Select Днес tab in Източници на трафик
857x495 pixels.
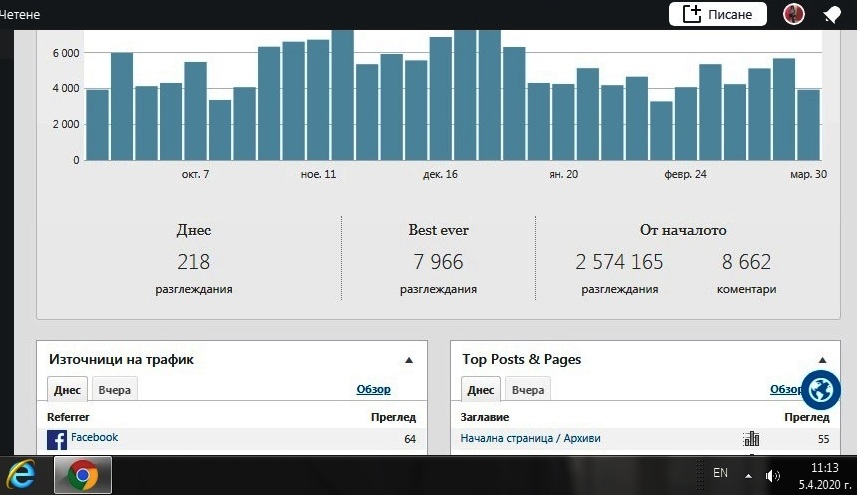67,390
